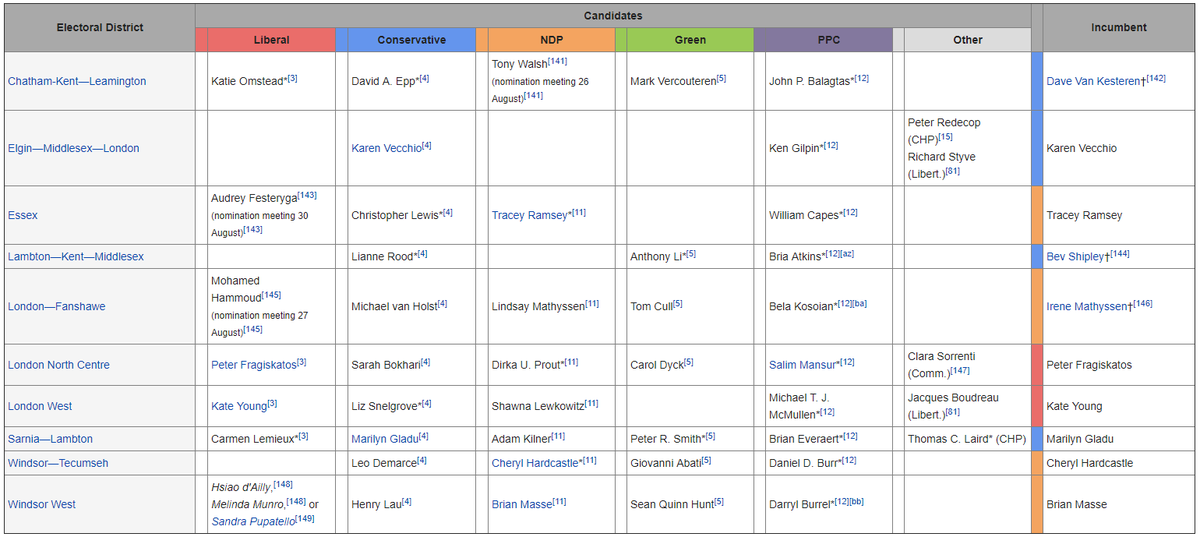Open the London—Fanshawe district link
This screenshot has height=537, width=1200.
point(57,306)
